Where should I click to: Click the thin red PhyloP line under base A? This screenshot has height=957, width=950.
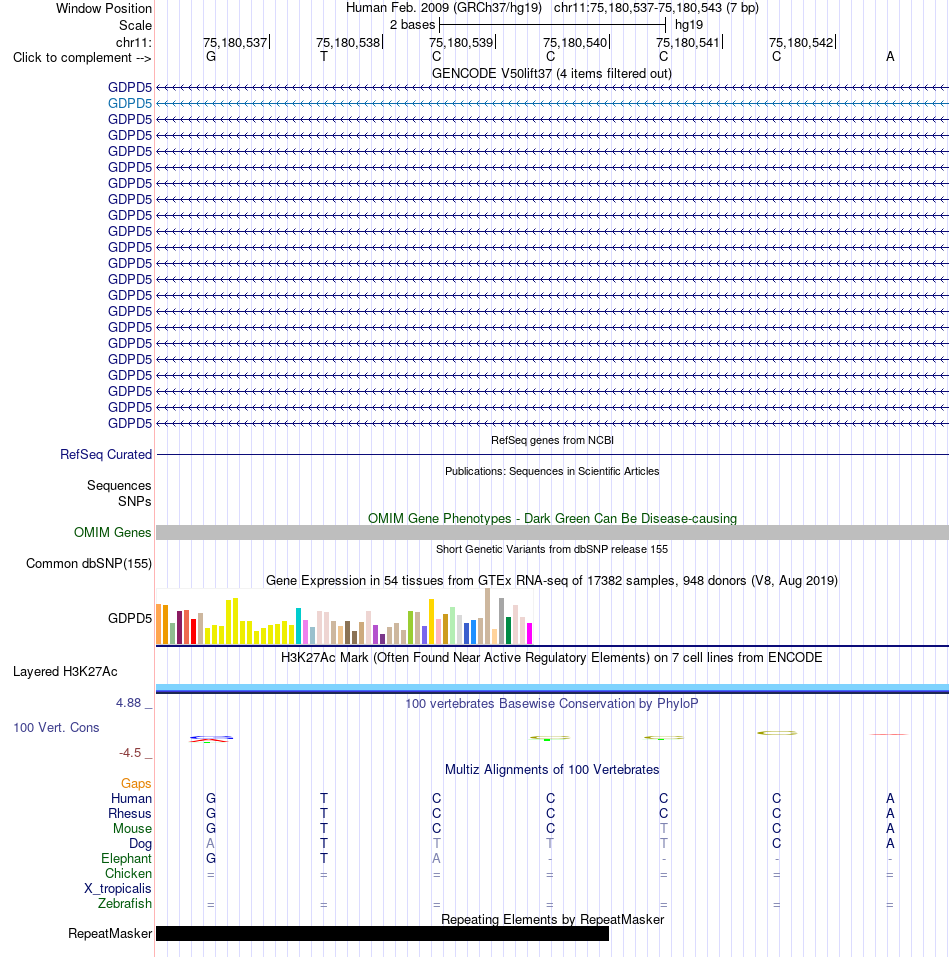click(888, 734)
